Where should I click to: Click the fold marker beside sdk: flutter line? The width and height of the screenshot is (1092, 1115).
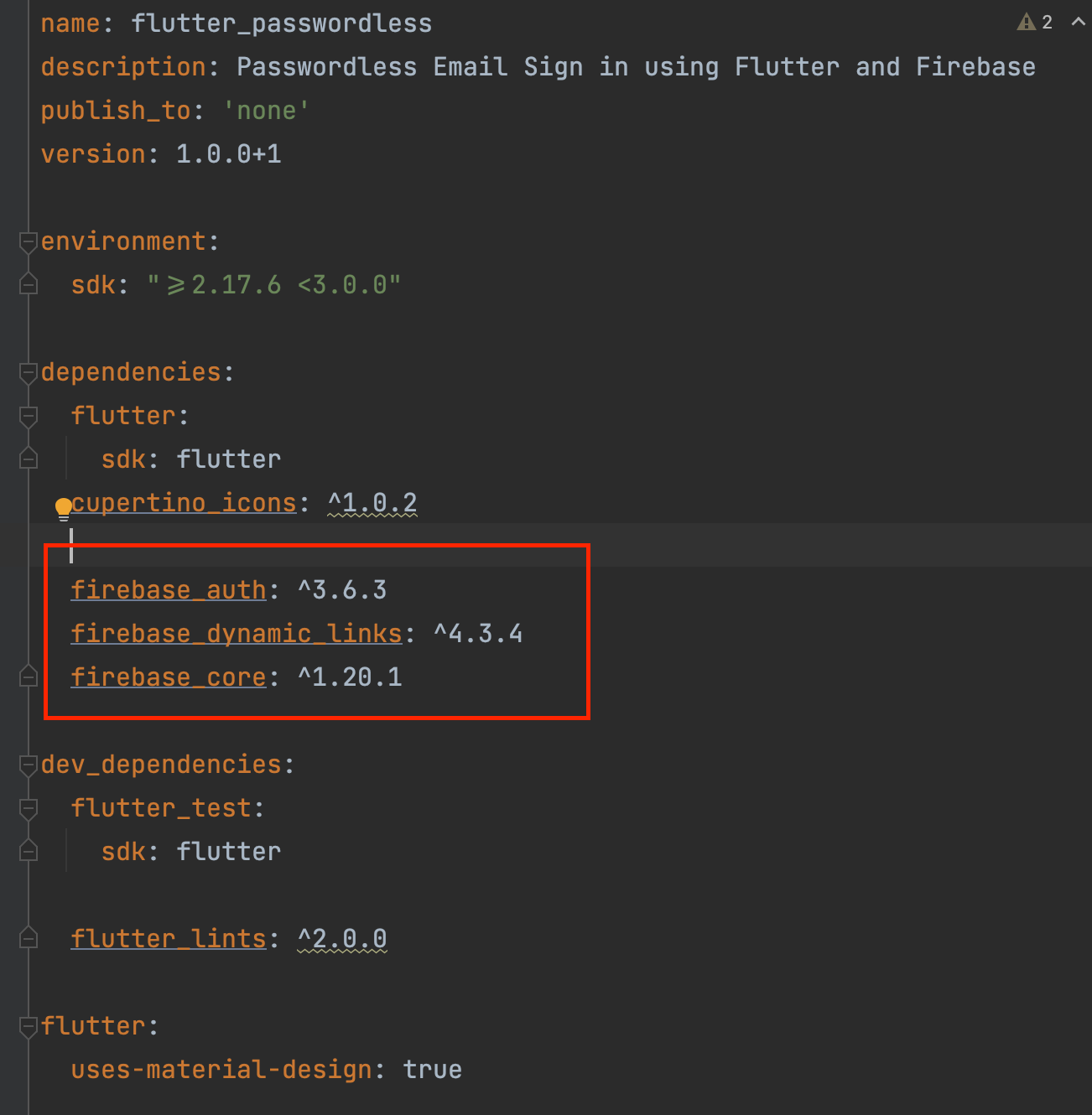[x=28, y=458]
